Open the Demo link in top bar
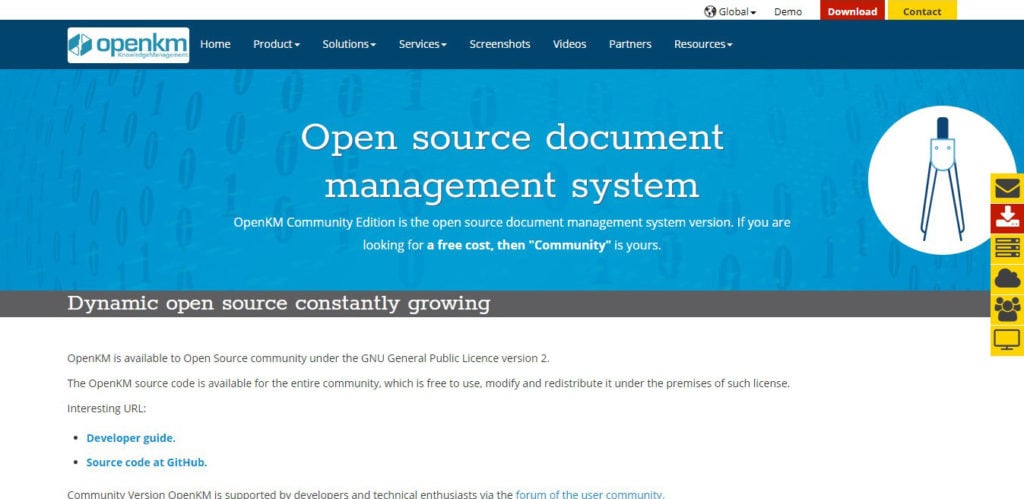This screenshot has width=1024, height=499. tap(788, 12)
